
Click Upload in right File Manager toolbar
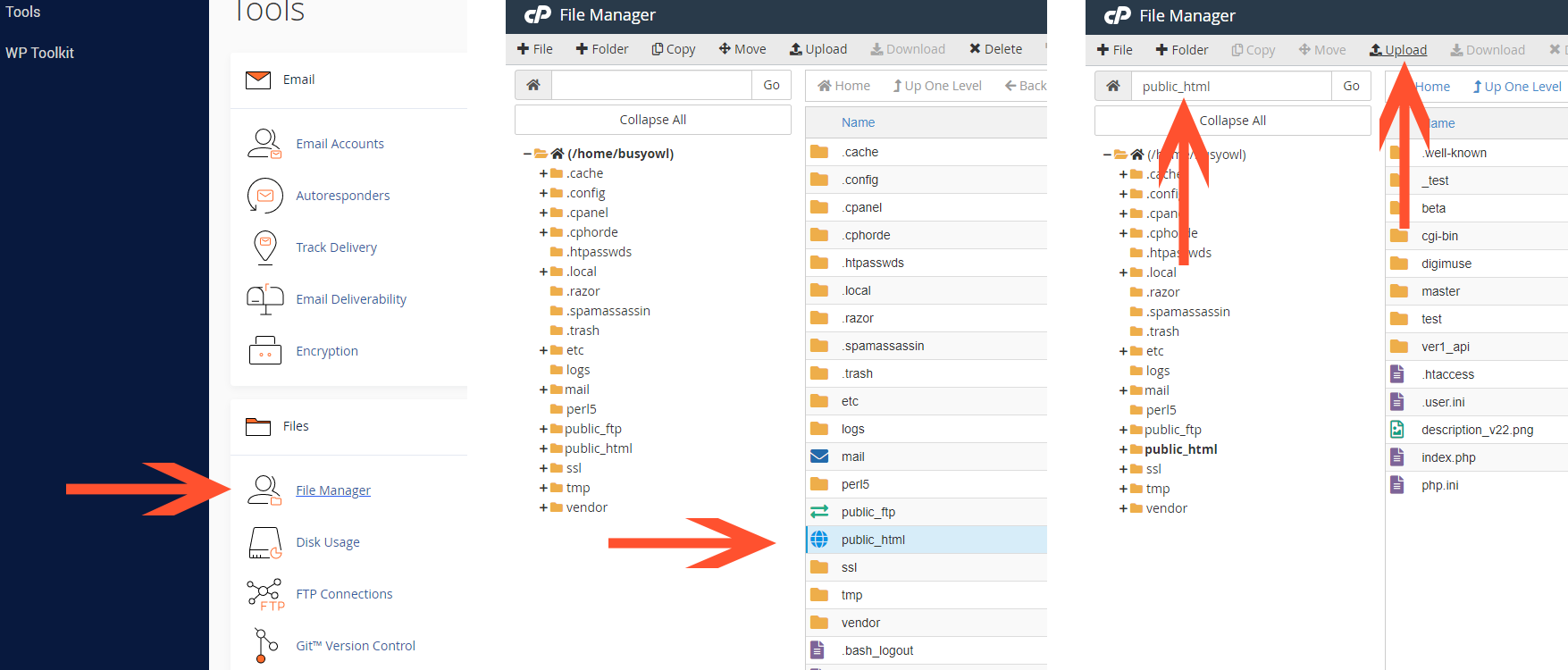pos(1398,50)
